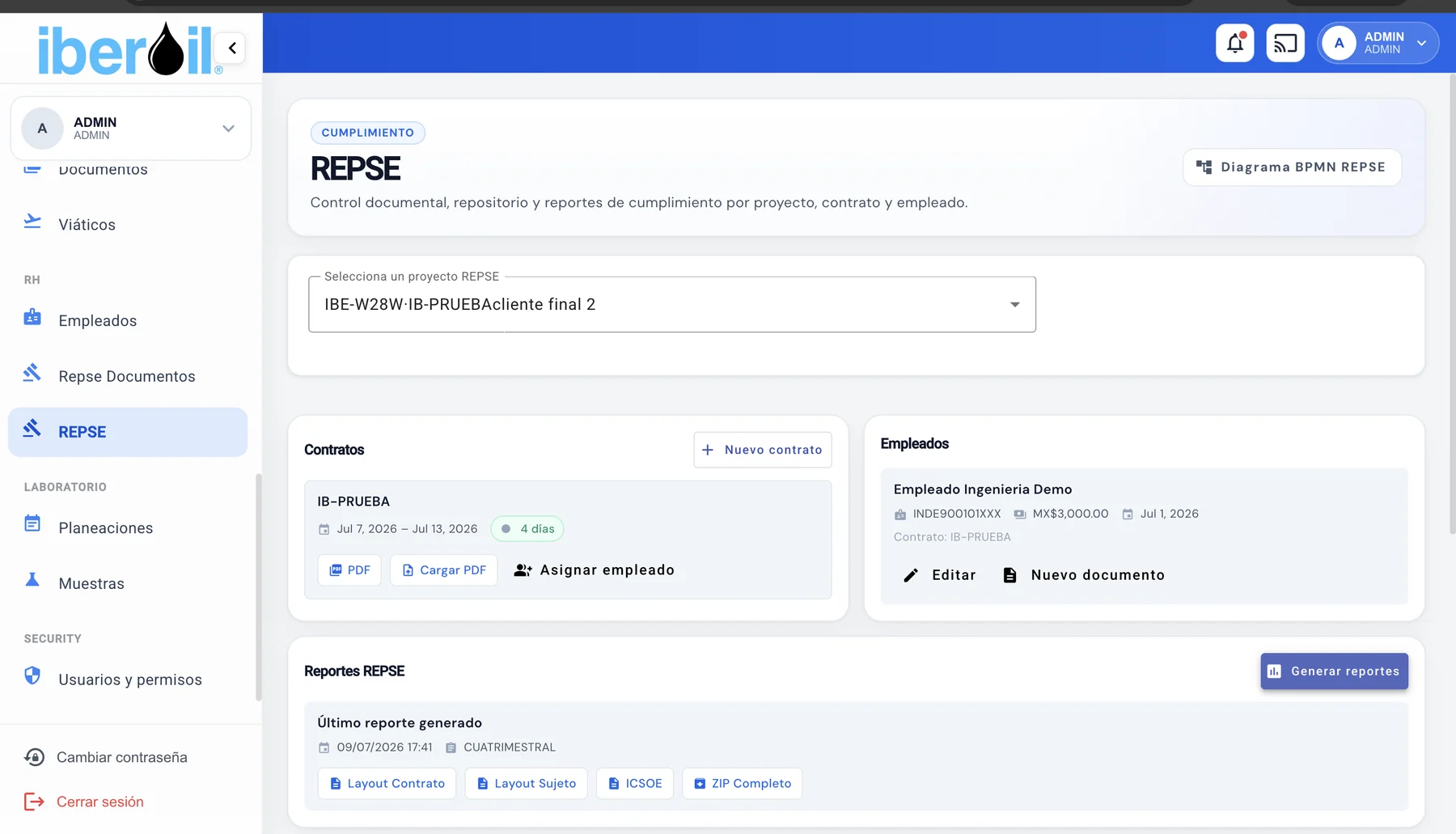Click the Cerrar sesión logout icon
The width and height of the screenshot is (1456, 834).
[x=34, y=802]
